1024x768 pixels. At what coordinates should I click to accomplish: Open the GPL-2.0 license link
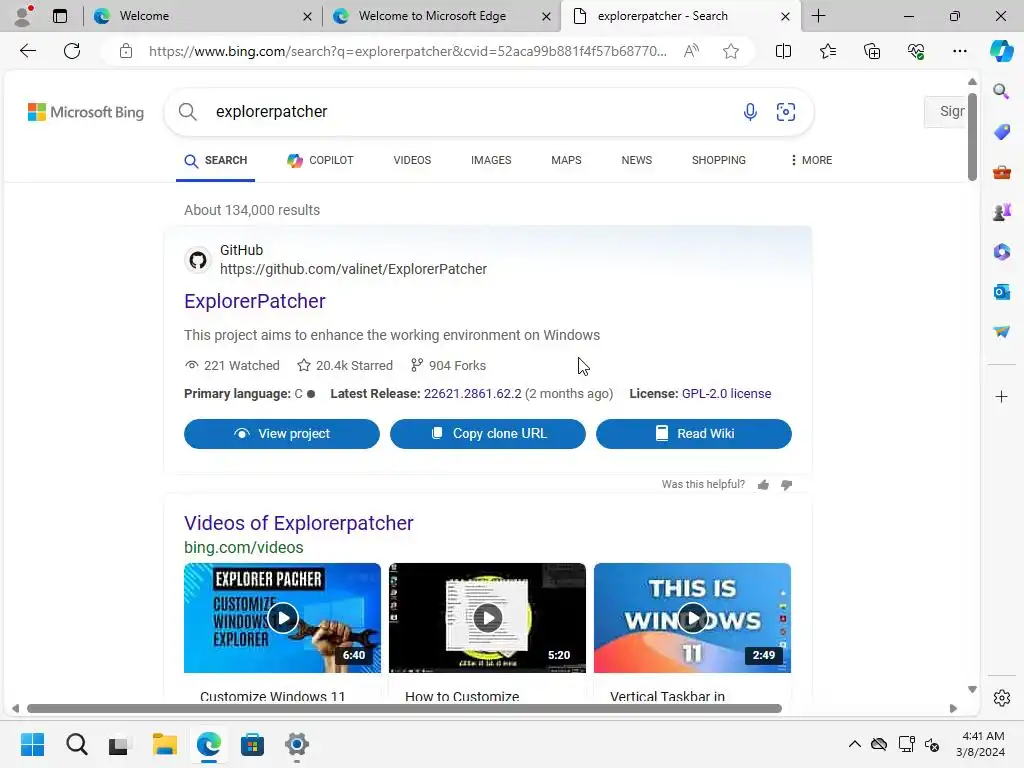point(726,394)
